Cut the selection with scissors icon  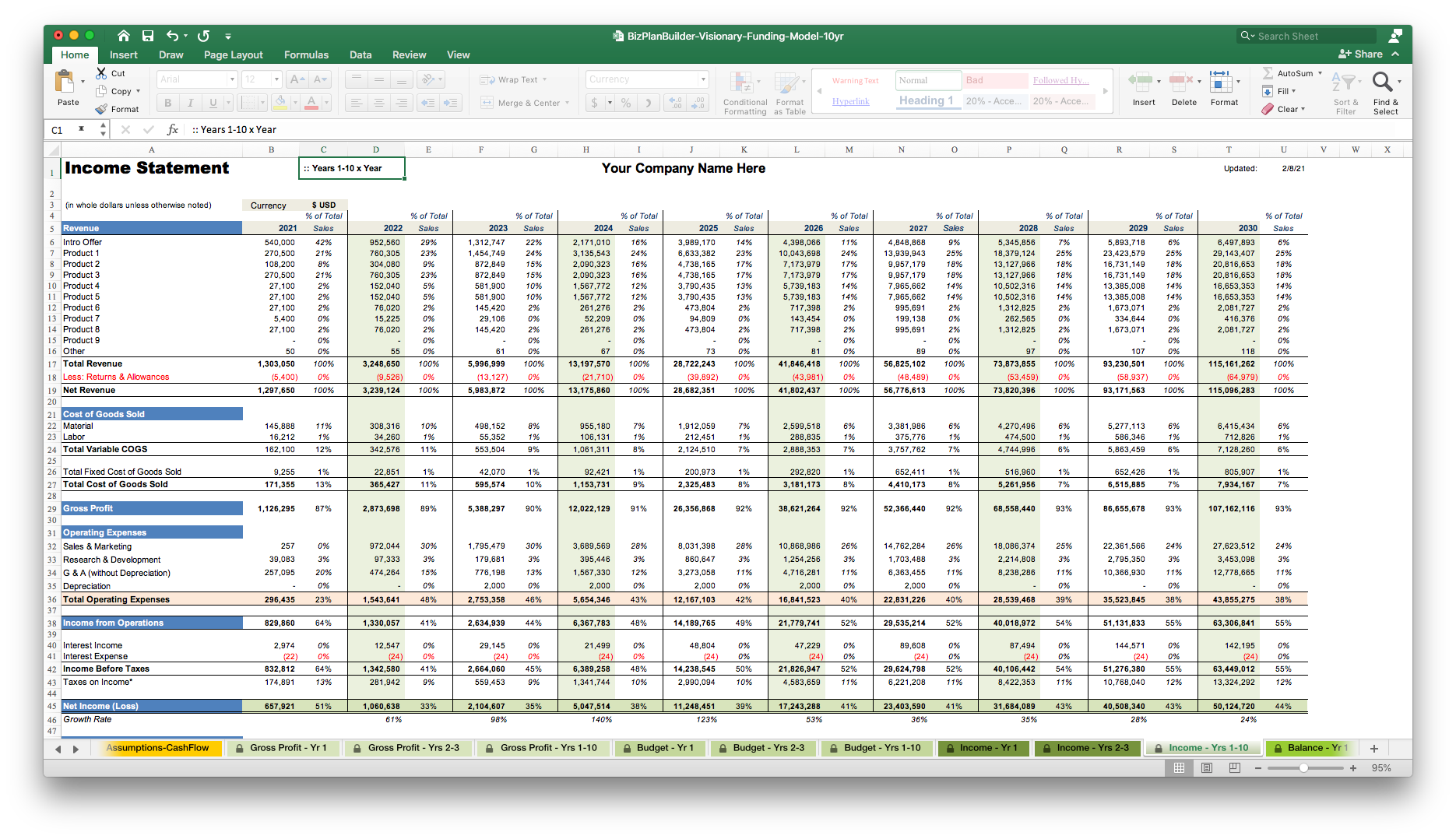tap(101, 73)
